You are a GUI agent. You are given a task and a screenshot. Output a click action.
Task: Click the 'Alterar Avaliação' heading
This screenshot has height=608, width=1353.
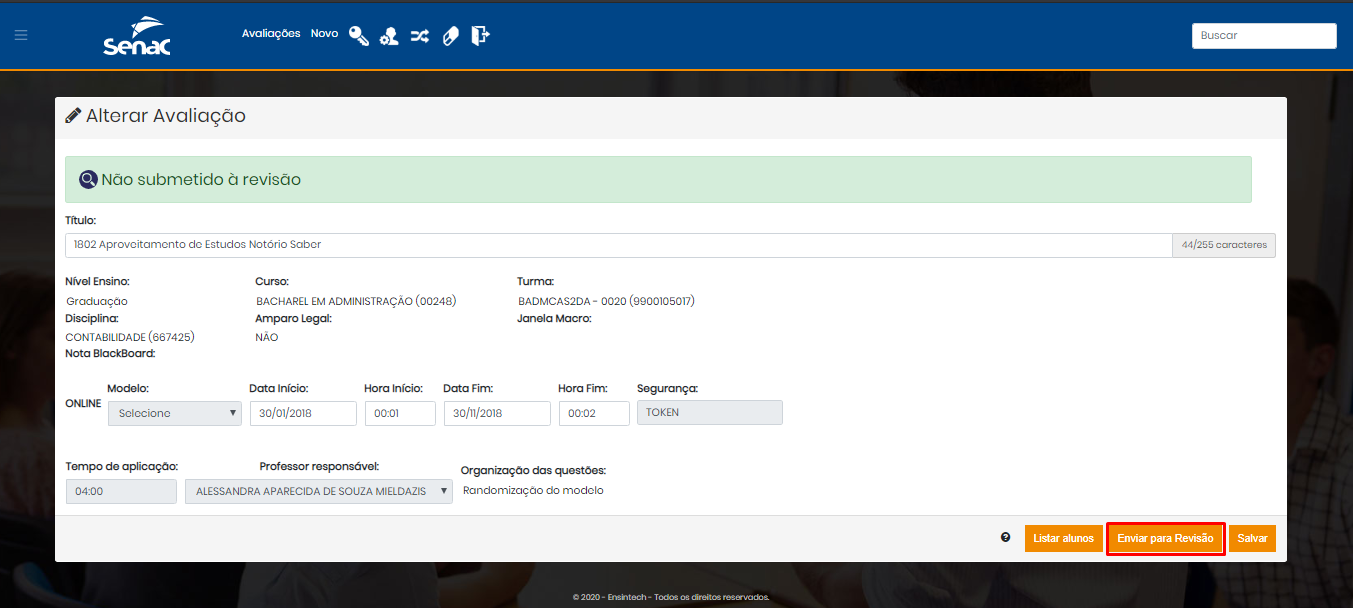166,116
